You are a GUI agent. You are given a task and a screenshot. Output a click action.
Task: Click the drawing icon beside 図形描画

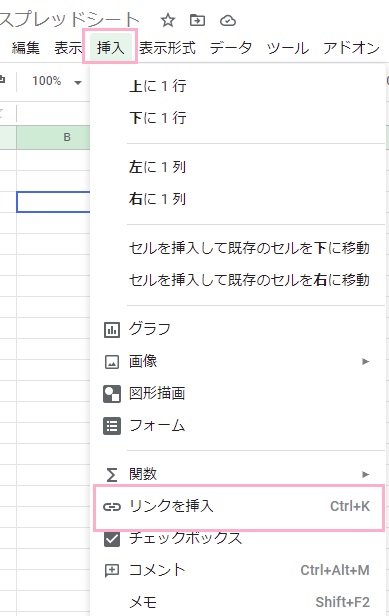112,394
